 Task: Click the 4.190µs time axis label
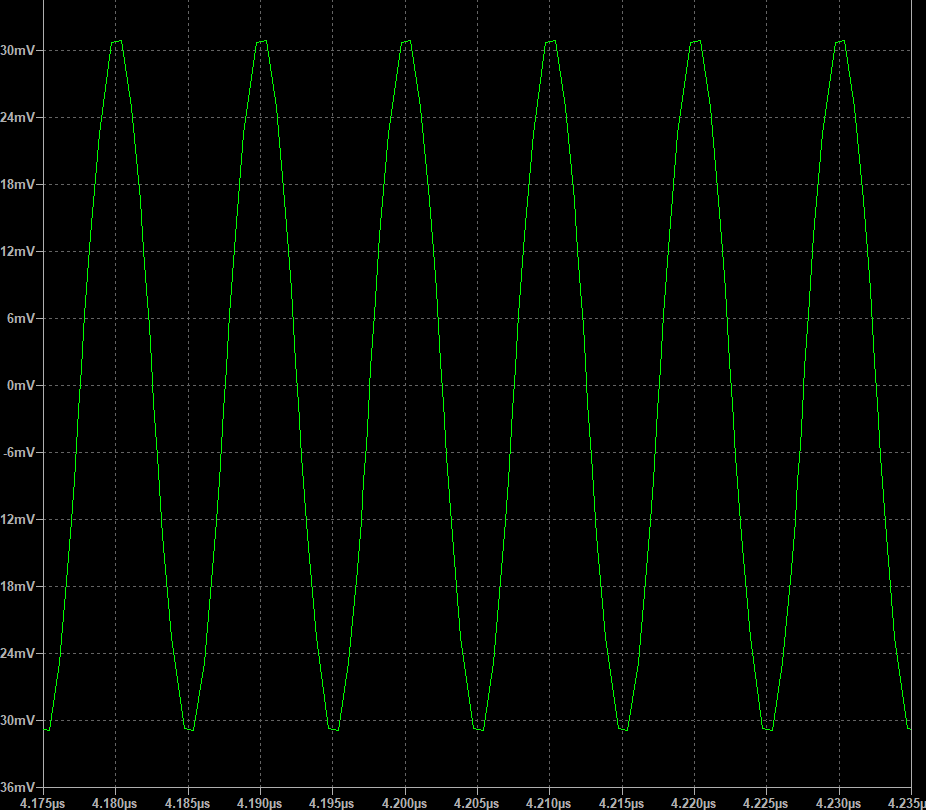pos(261,802)
